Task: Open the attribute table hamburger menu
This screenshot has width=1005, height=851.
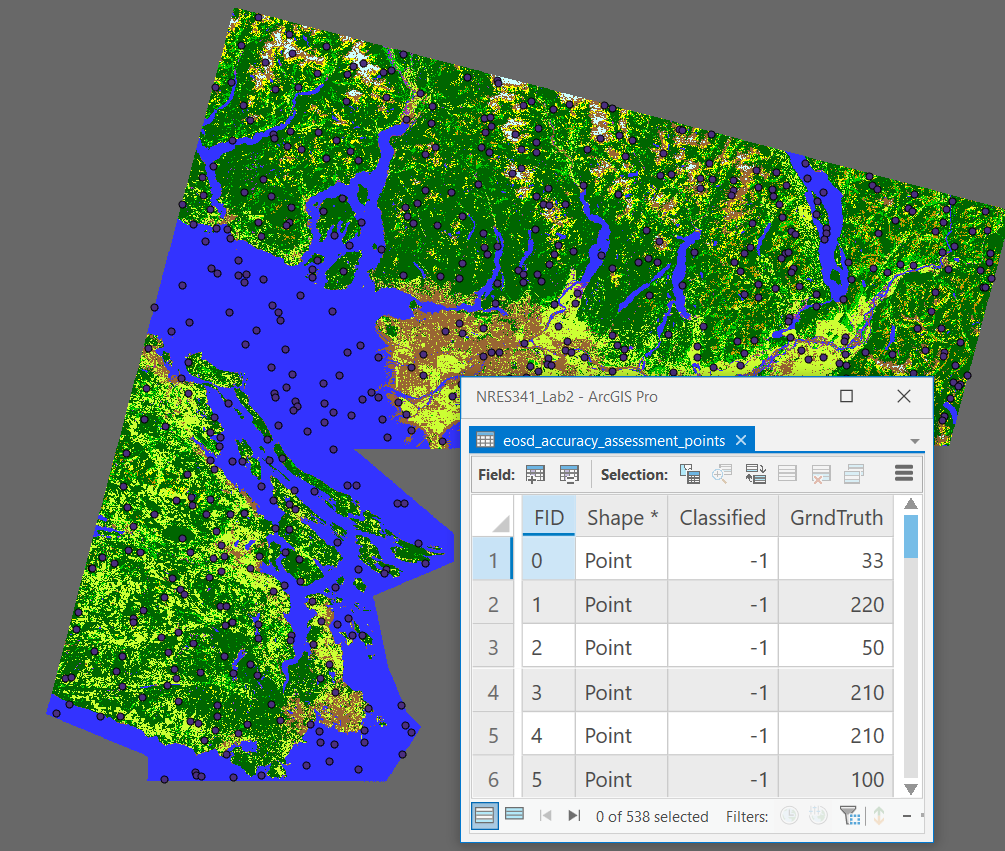Action: click(x=904, y=474)
